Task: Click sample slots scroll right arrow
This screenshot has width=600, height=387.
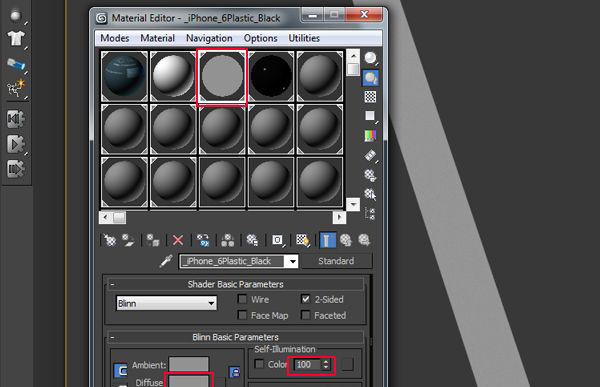Action: 339,217
